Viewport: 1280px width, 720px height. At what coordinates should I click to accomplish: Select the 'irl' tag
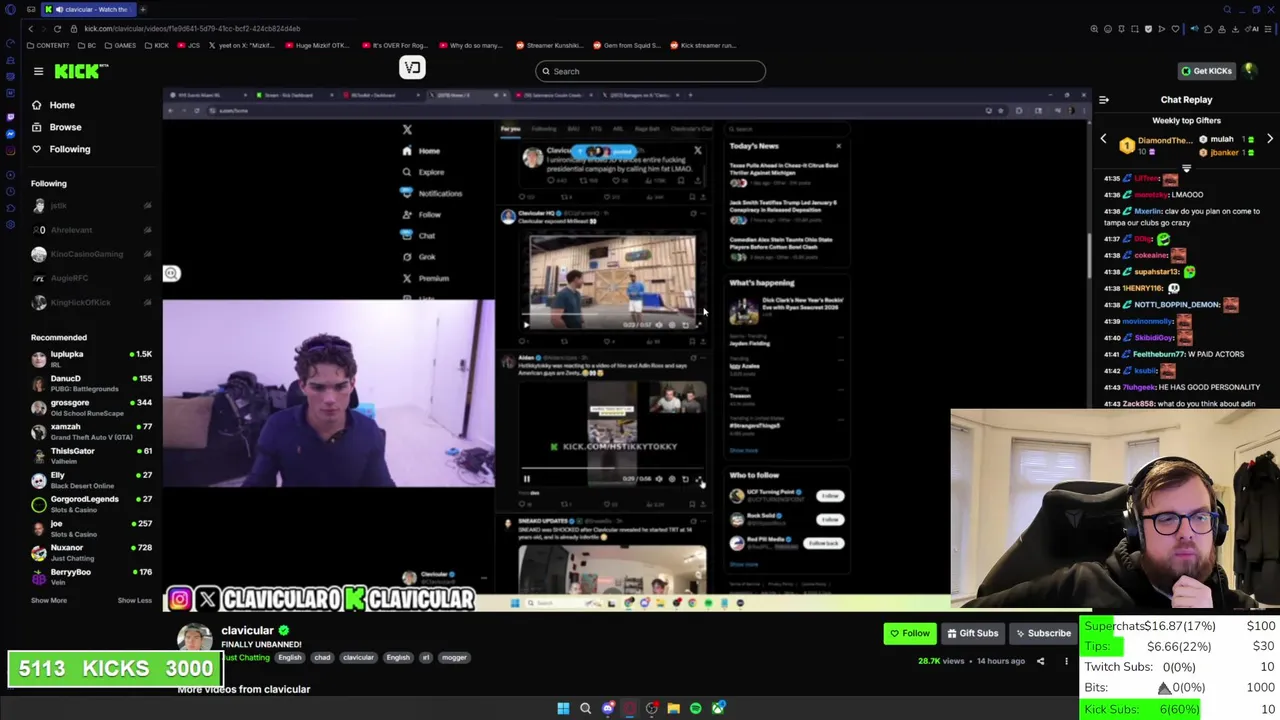[425, 658]
